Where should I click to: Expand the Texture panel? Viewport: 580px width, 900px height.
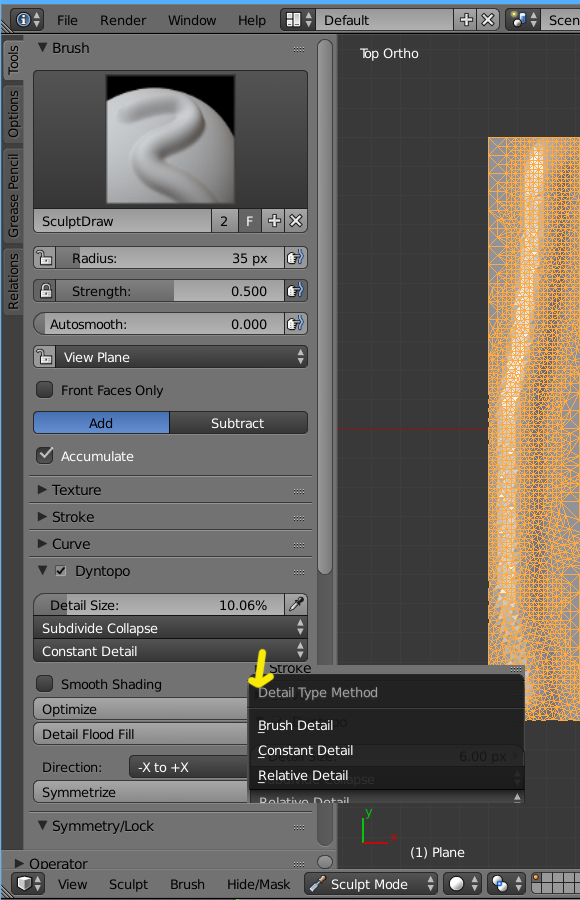point(42,490)
